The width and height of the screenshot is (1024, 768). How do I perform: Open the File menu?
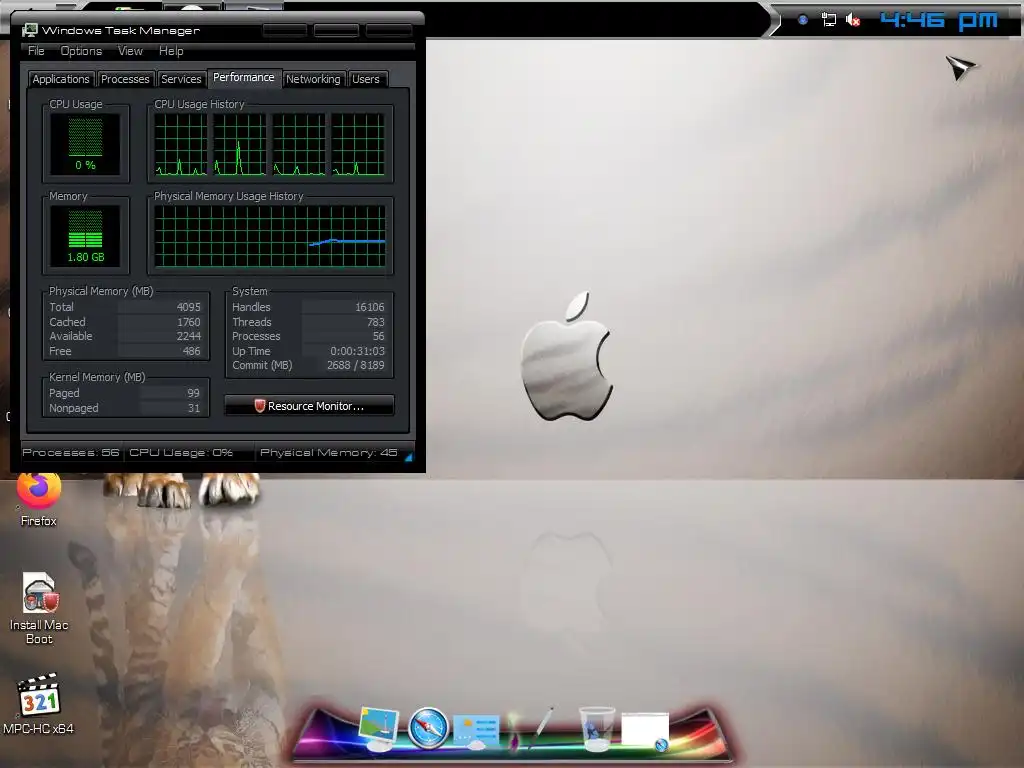37,51
